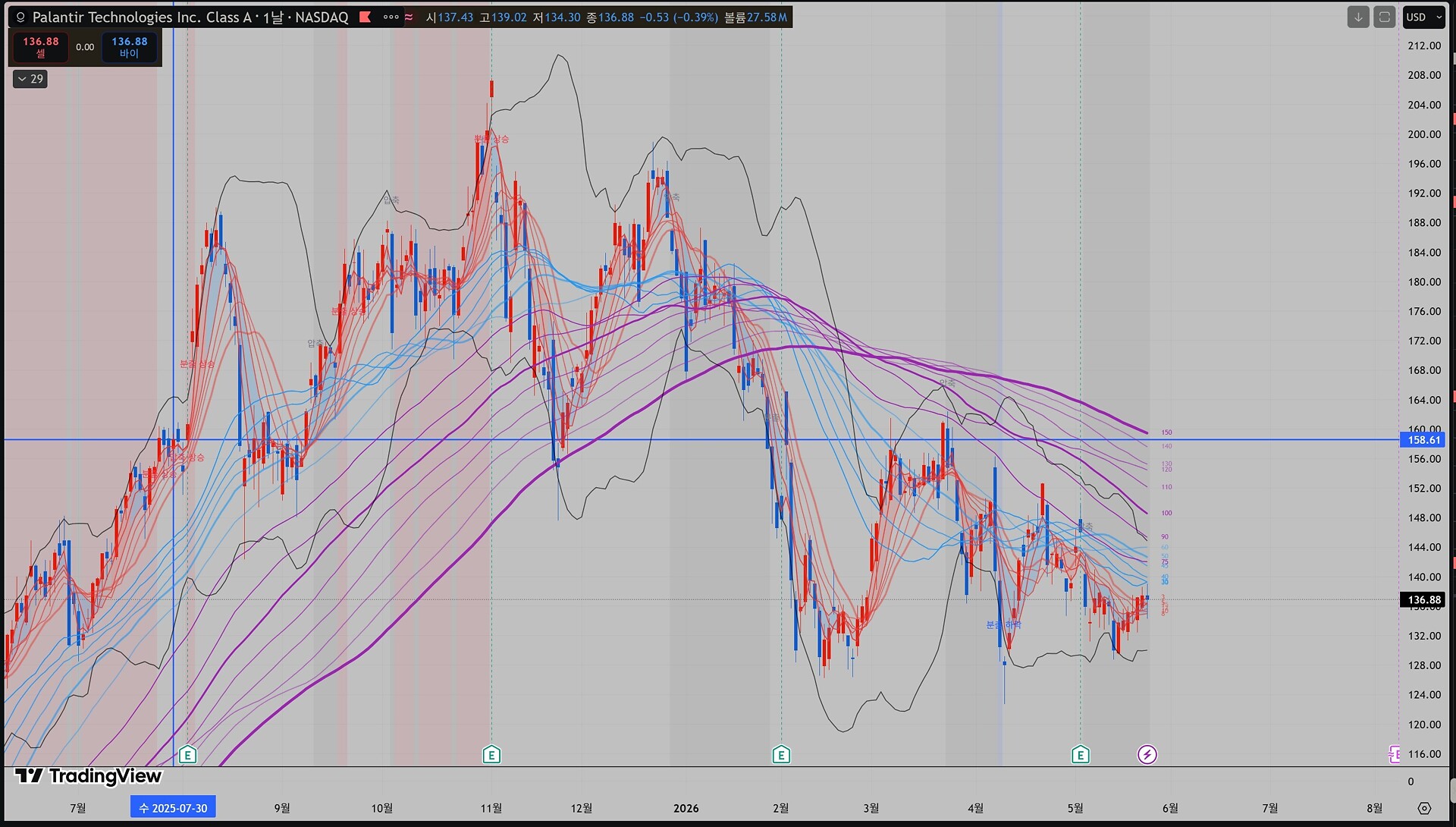
Task: Click the 6월 label on time axis
Action: point(1170,808)
